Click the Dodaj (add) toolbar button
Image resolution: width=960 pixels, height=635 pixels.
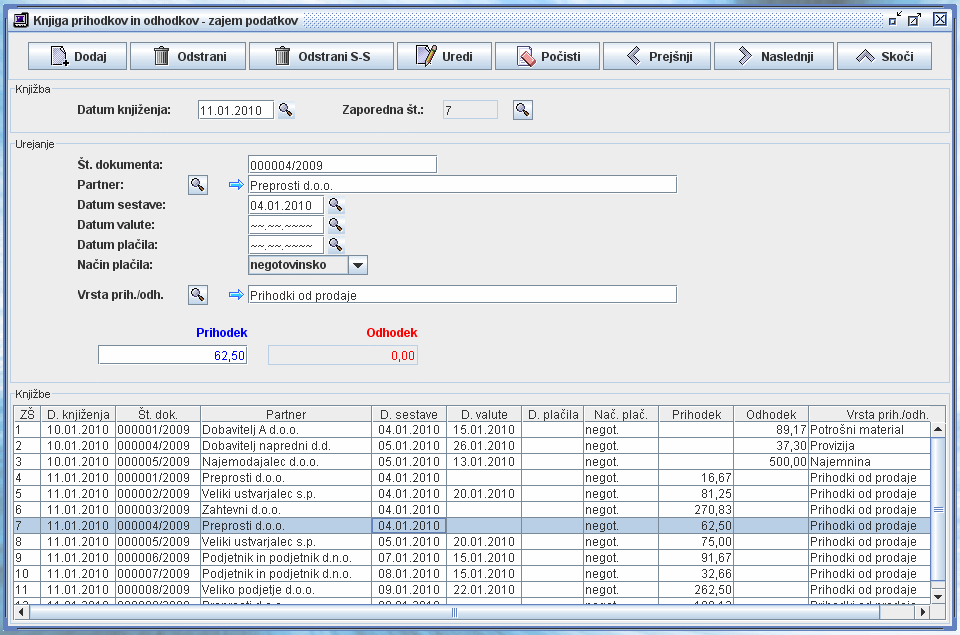[77, 56]
